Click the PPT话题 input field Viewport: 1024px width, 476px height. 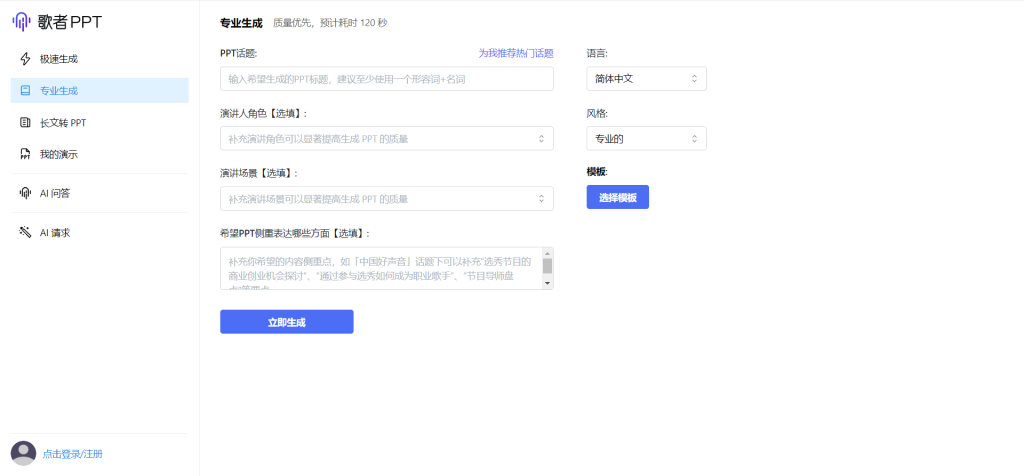pos(386,79)
